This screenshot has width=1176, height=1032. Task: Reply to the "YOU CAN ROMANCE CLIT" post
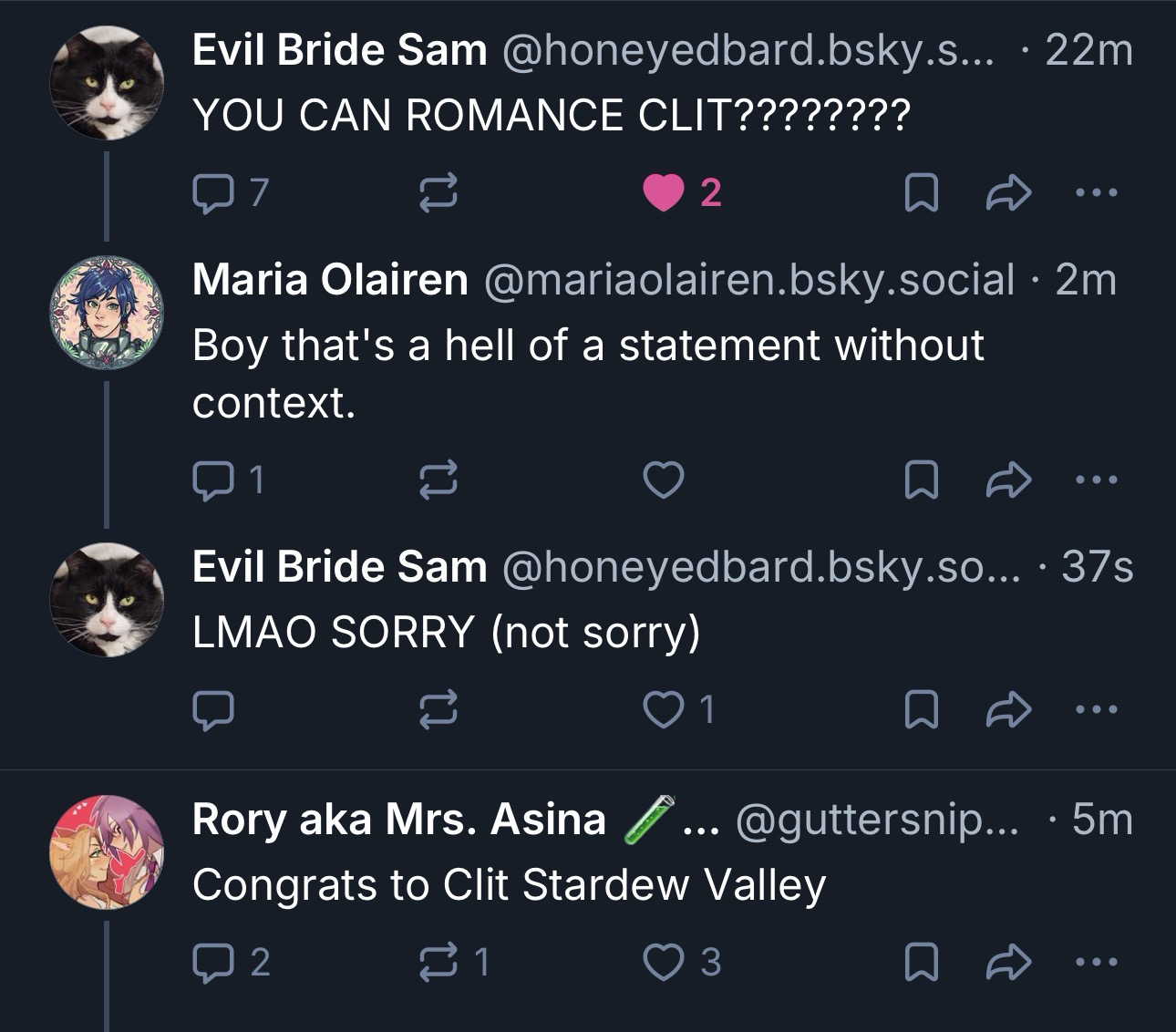pyautogui.click(x=212, y=192)
